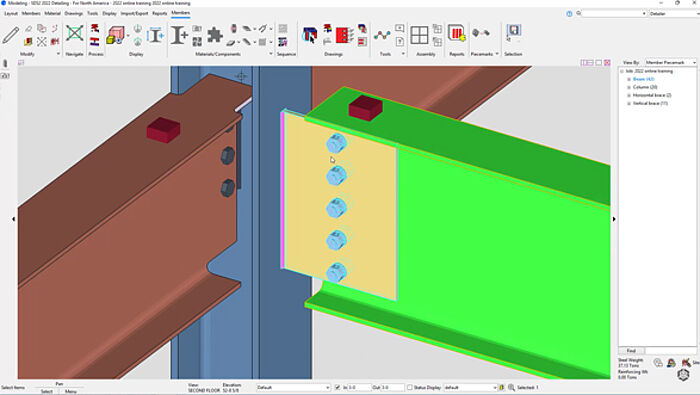Expand the Beam node in tree
The image size is (700, 395).
[629, 79]
